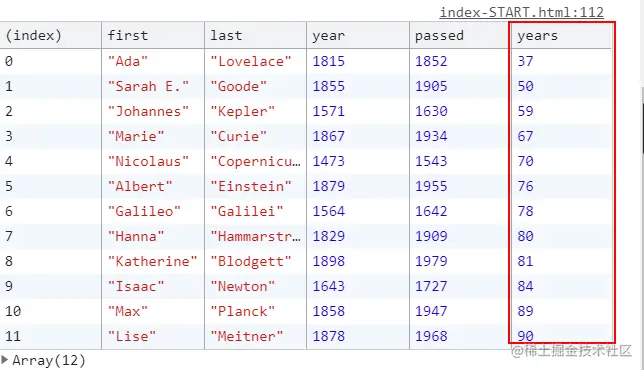644x370 pixels.
Task: Expand the Array(12) disclosure triangle
Action: (5, 360)
